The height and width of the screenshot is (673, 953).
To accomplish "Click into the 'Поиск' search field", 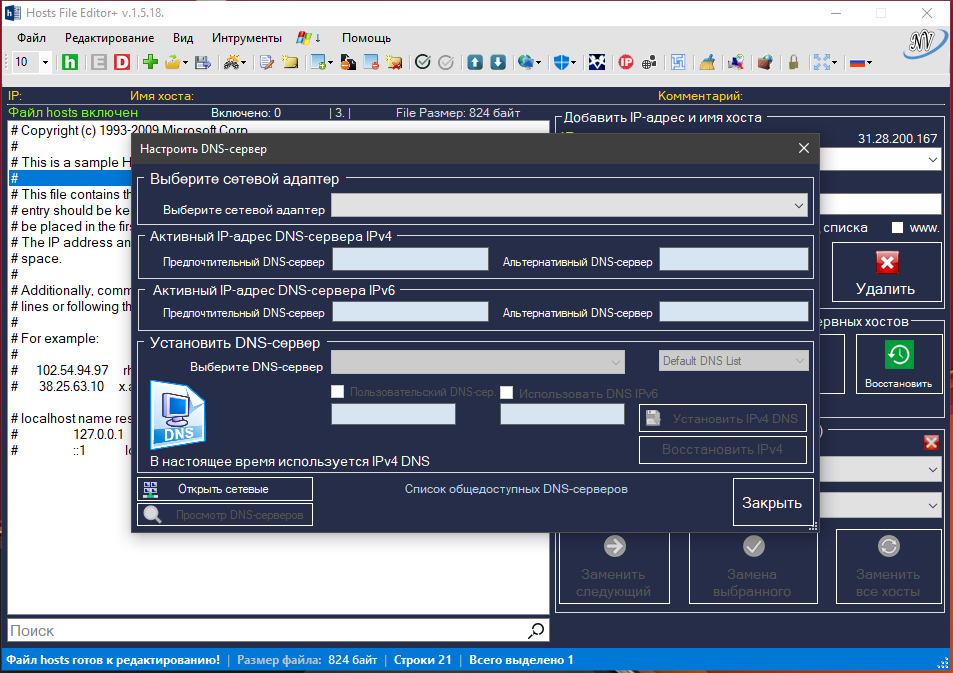I will click(x=265, y=630).
